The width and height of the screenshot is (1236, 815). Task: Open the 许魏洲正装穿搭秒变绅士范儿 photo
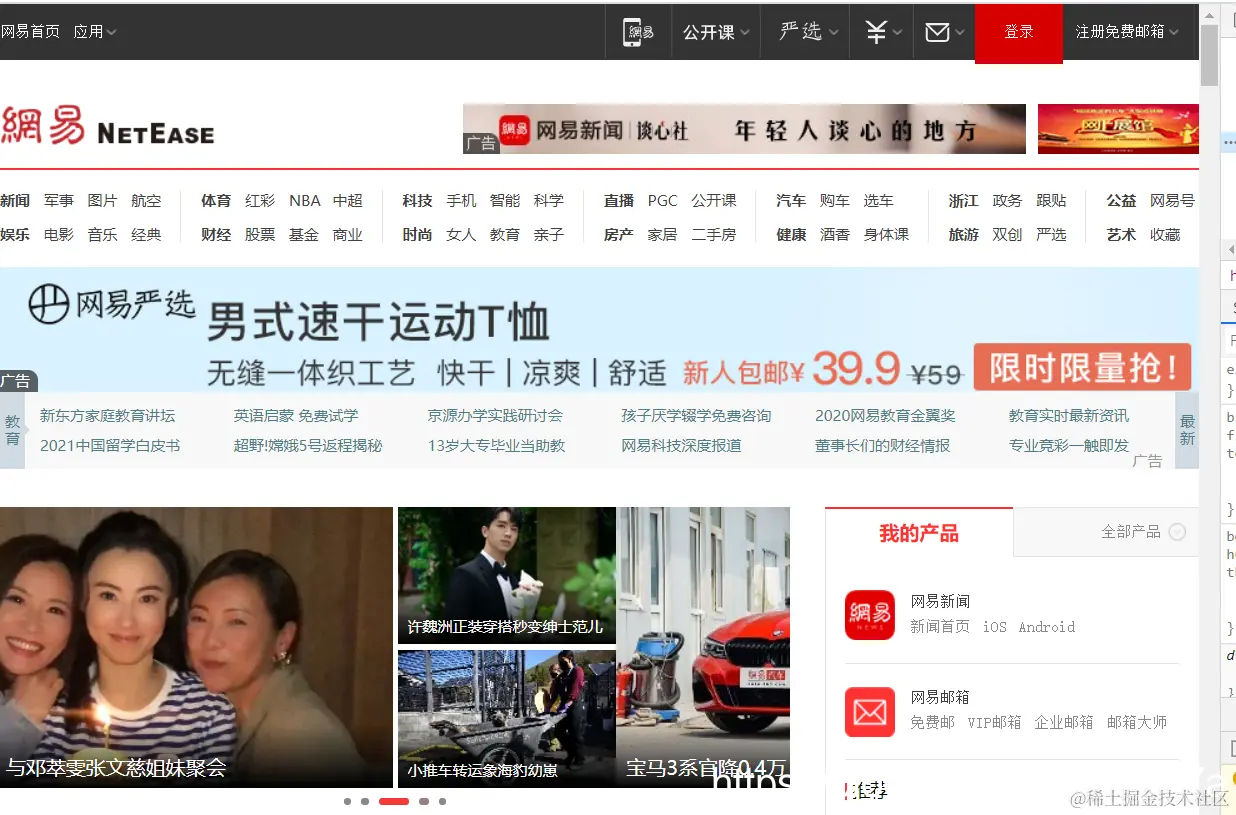(x=507, y=575)
